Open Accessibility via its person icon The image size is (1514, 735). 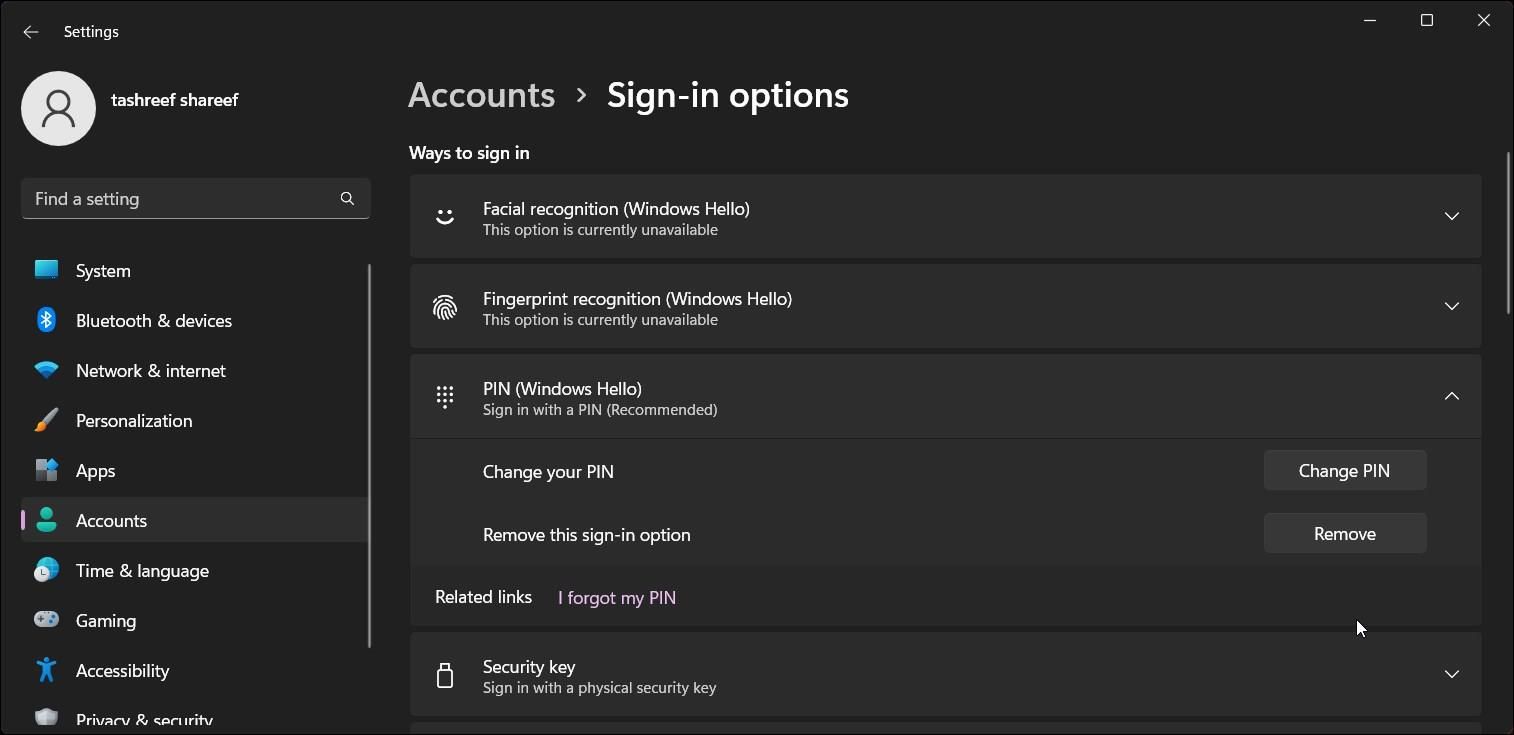[x=46, y=670]
